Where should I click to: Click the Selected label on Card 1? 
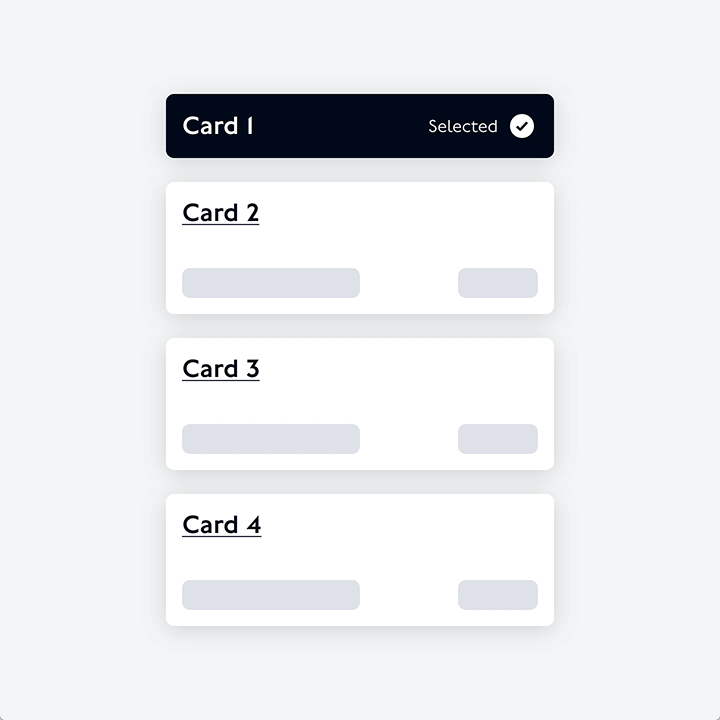[x=462, y=127]
